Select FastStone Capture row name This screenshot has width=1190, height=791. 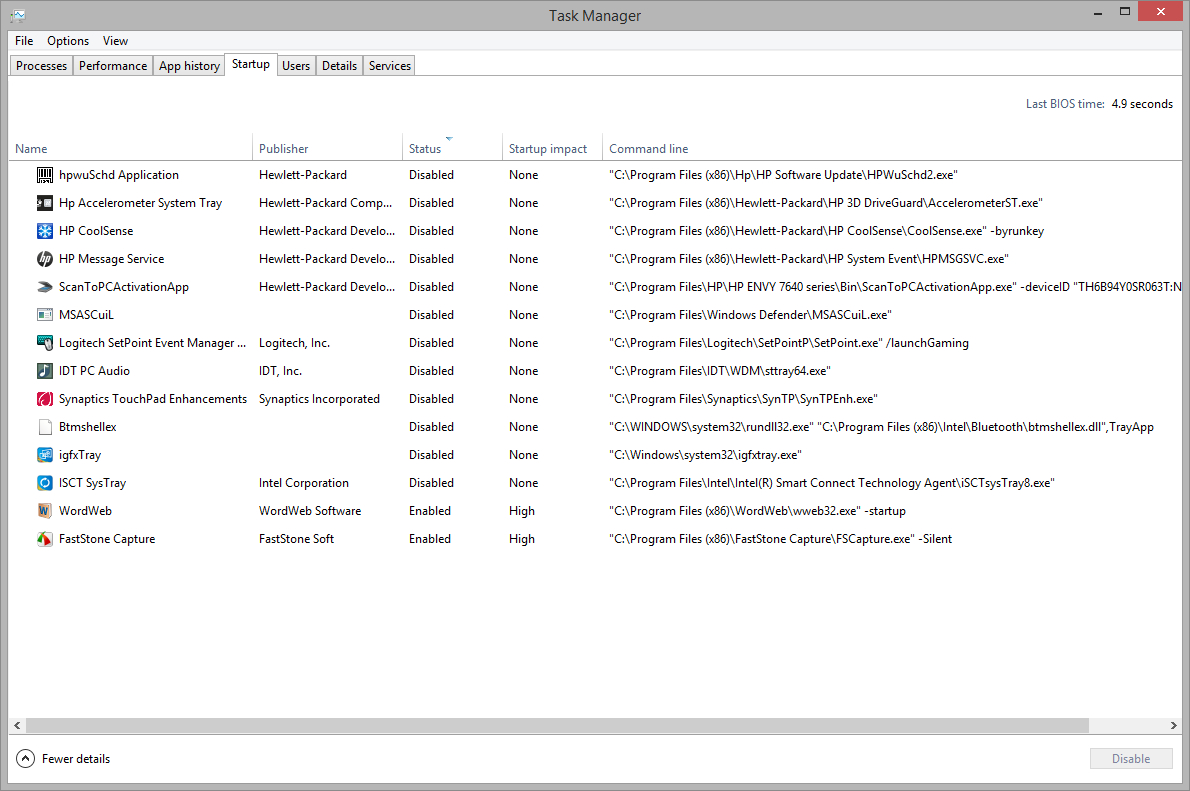coord(107,540)
